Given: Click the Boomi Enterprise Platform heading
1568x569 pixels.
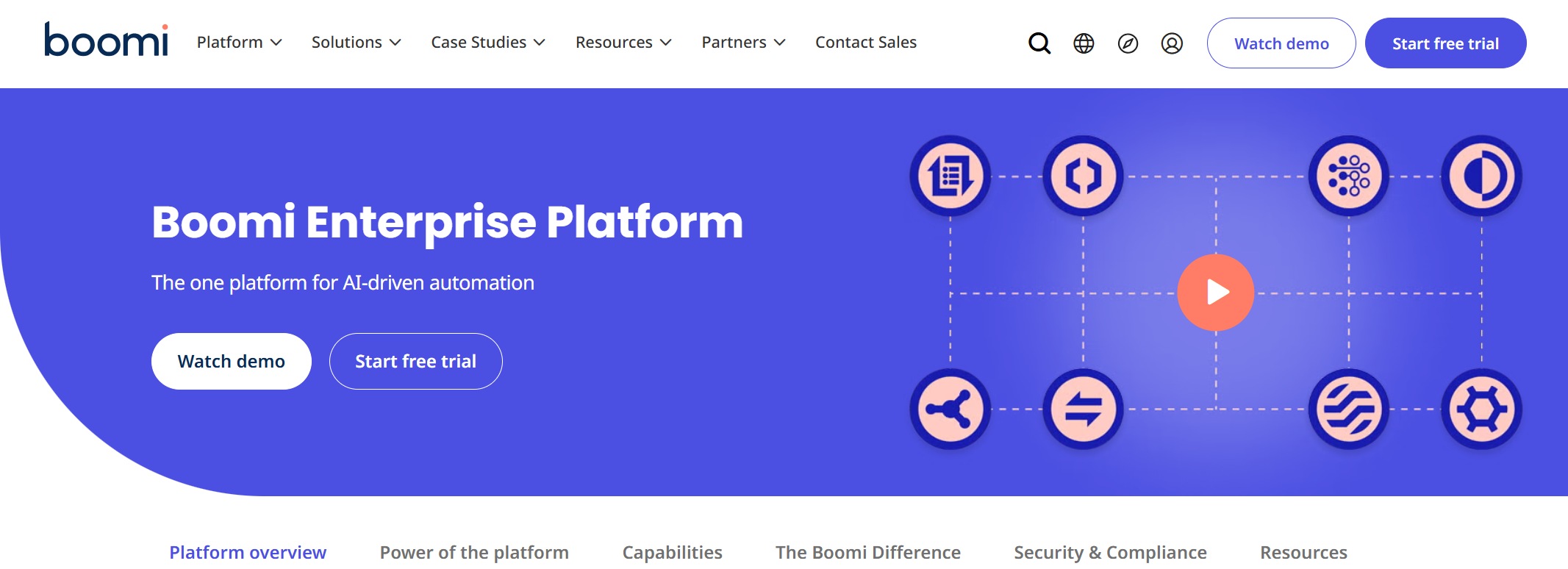Looking at the screenshot, I should click(448, 222).
